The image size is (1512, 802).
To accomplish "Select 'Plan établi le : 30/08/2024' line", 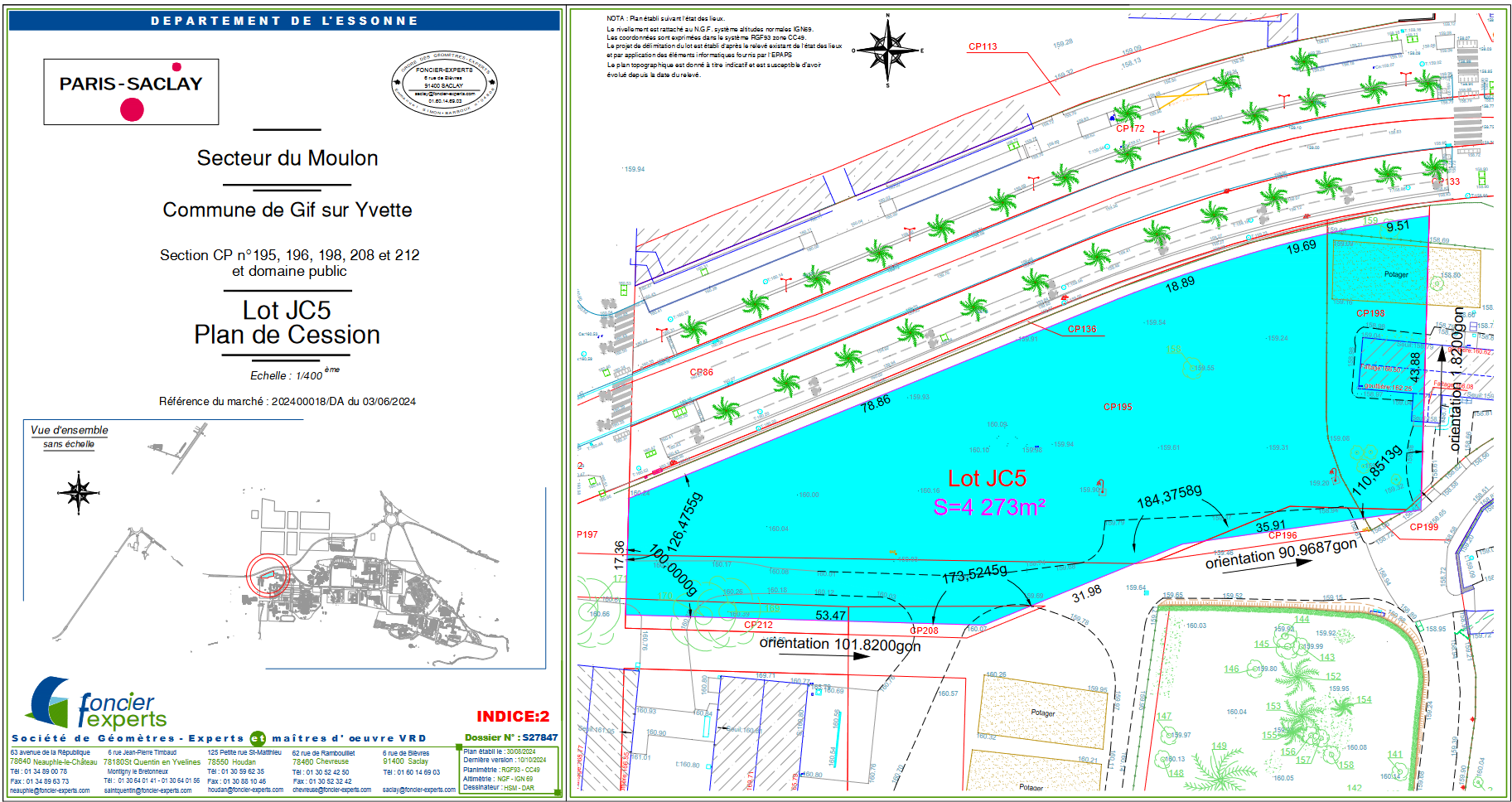I will pos(500,751).
